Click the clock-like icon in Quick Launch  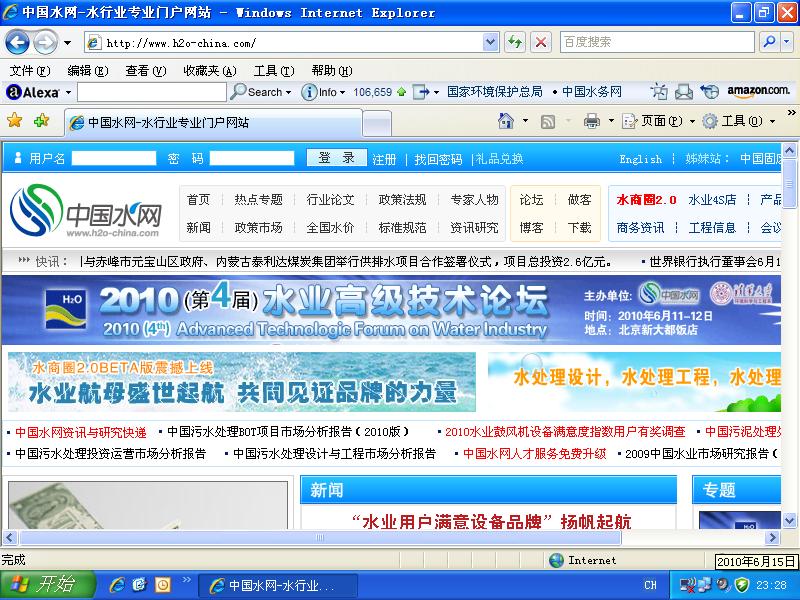tap(163, 585)
